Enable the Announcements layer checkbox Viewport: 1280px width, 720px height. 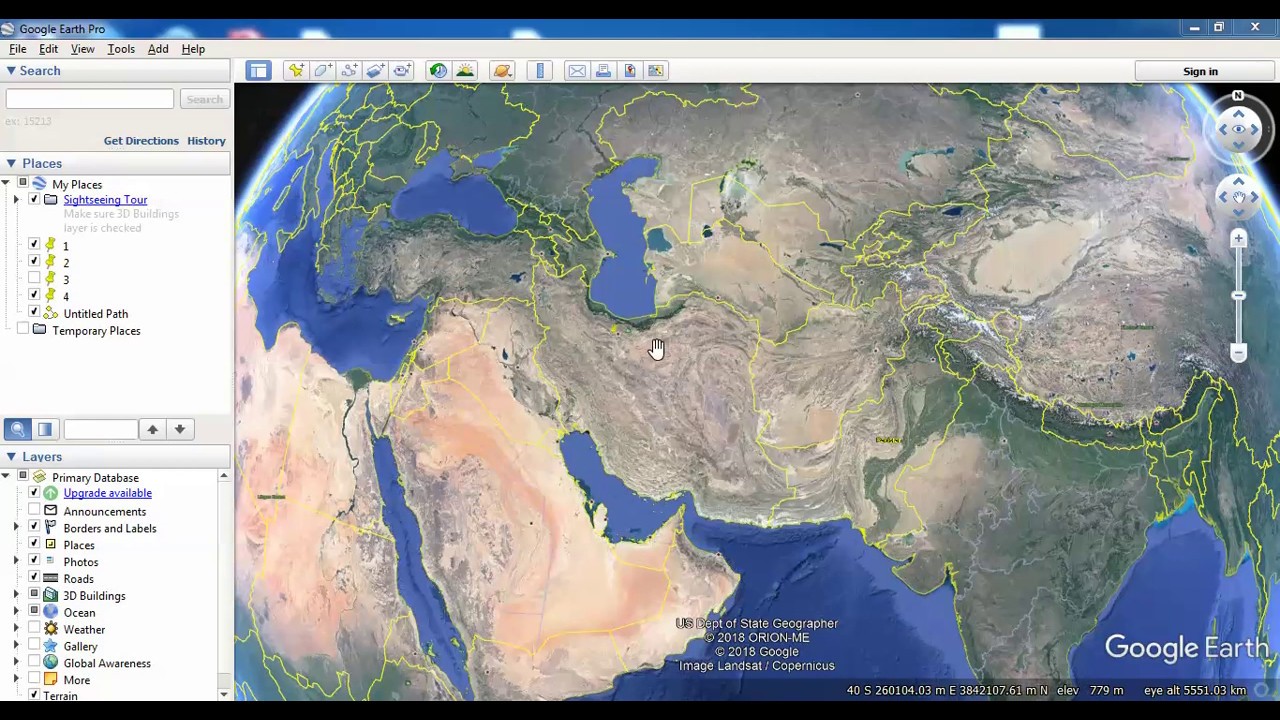click(34, 511)
